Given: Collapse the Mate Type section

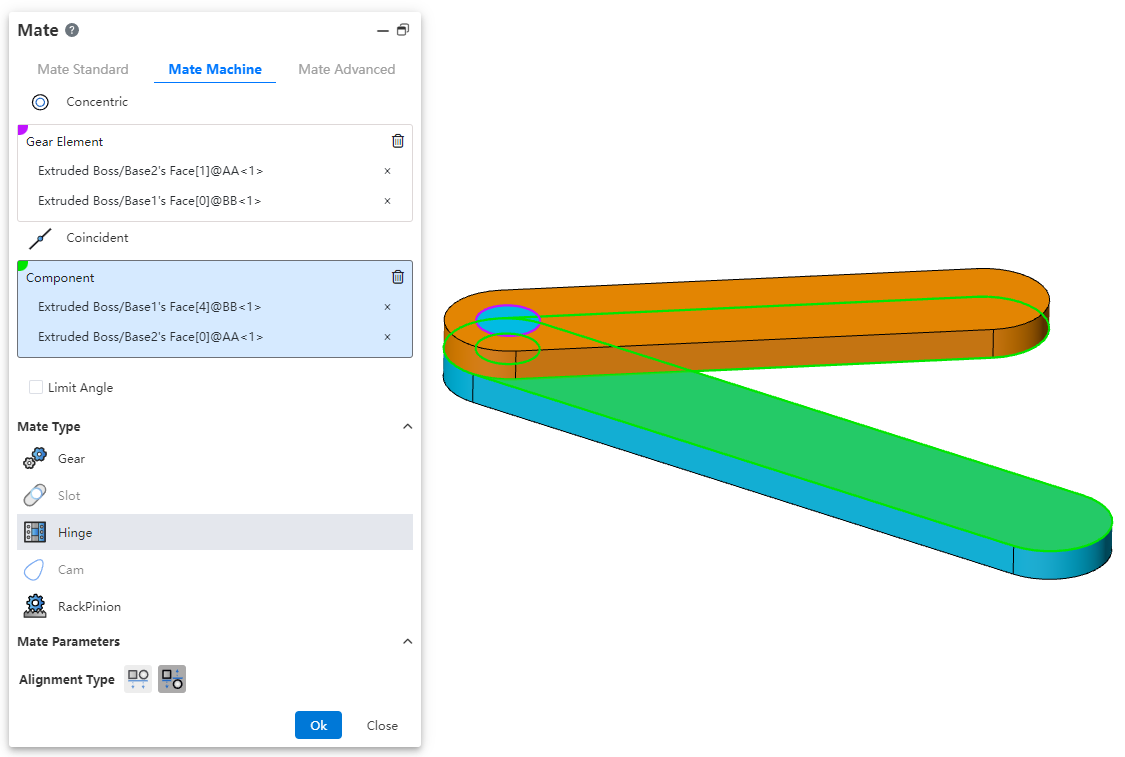Looking at the screenshot, I should (407, 426).
